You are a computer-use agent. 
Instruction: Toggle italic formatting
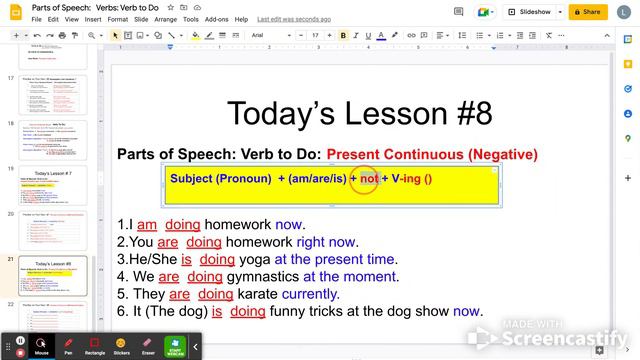coord(356,36)
